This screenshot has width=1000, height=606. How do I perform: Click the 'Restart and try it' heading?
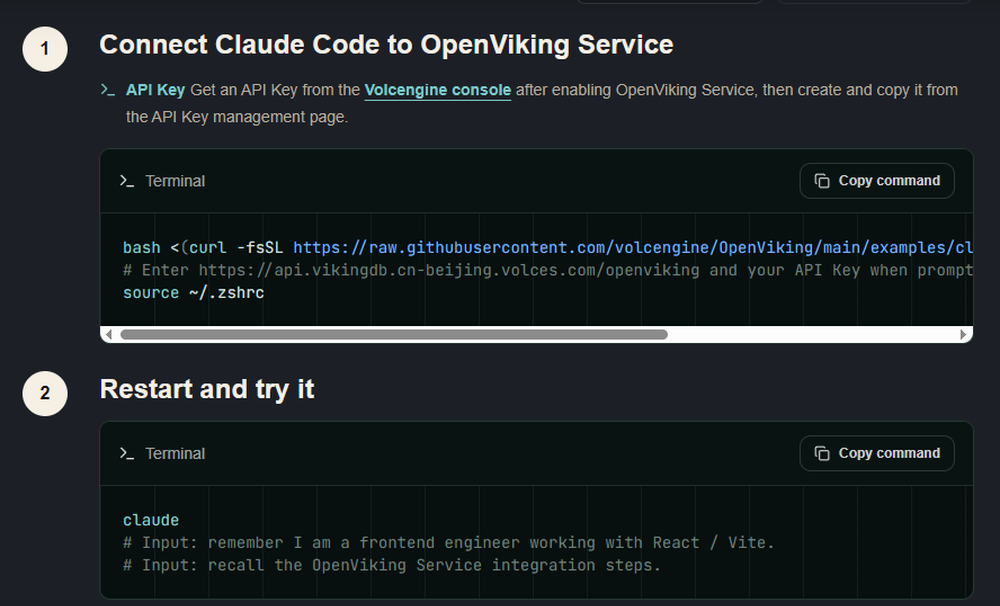click(207, 389)
